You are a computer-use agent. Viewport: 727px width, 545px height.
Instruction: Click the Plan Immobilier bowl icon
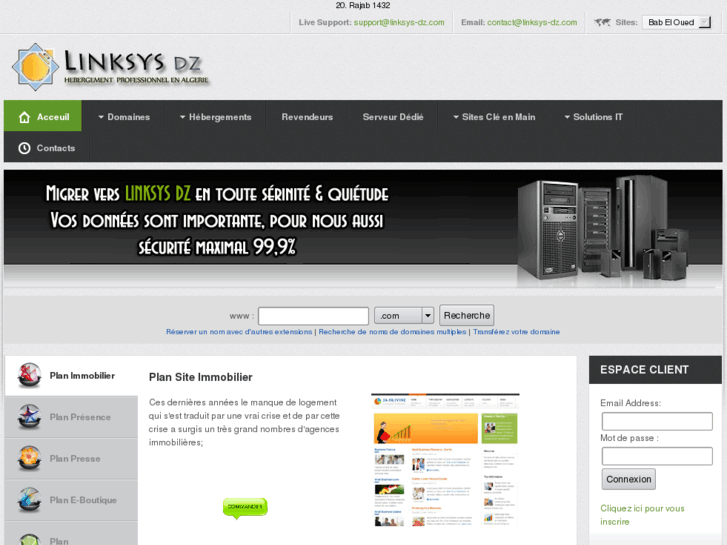pyautogui.click(x=29, y=375)
